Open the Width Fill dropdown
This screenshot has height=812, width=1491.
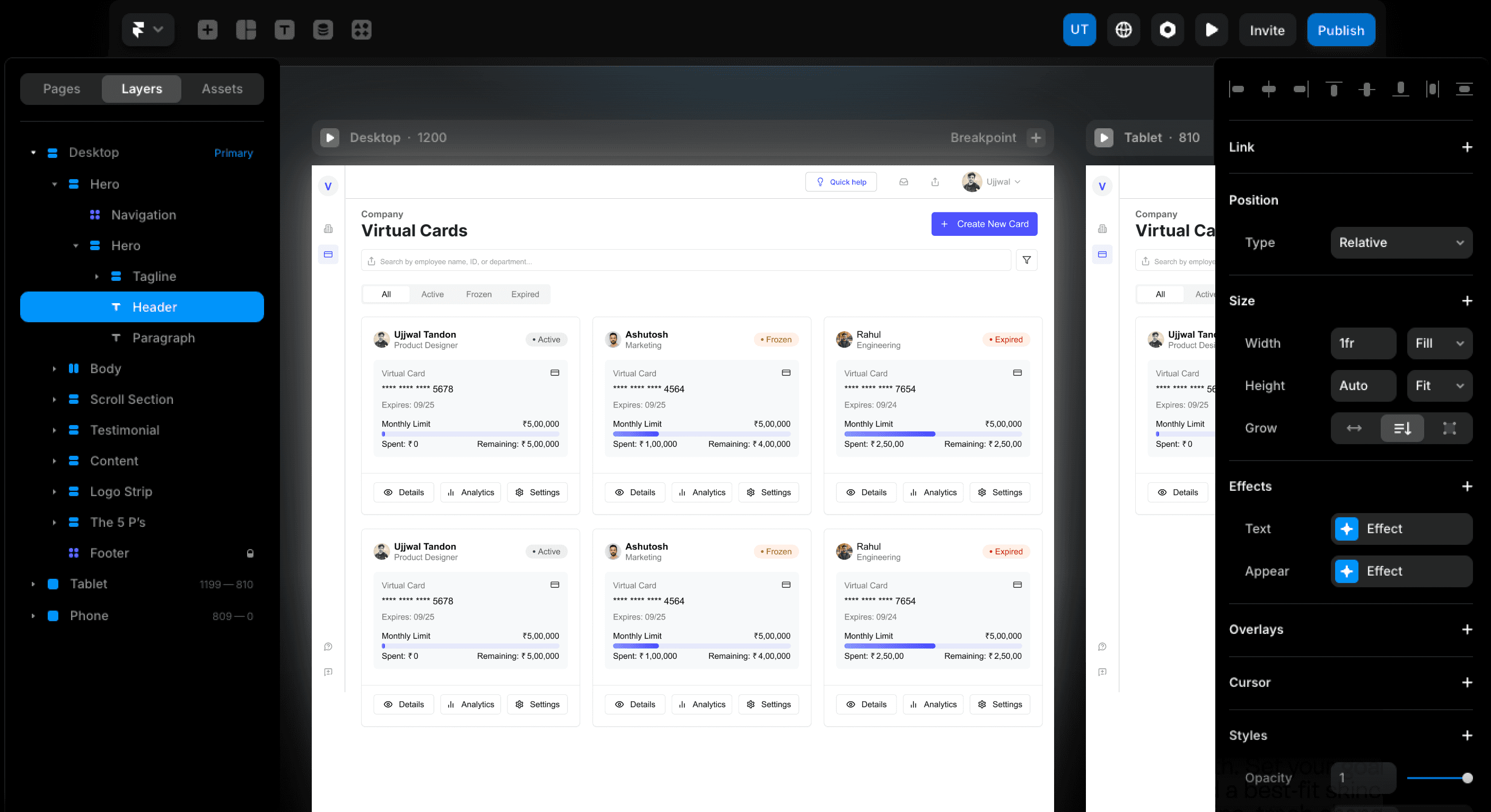click(x=1440, y=343)
